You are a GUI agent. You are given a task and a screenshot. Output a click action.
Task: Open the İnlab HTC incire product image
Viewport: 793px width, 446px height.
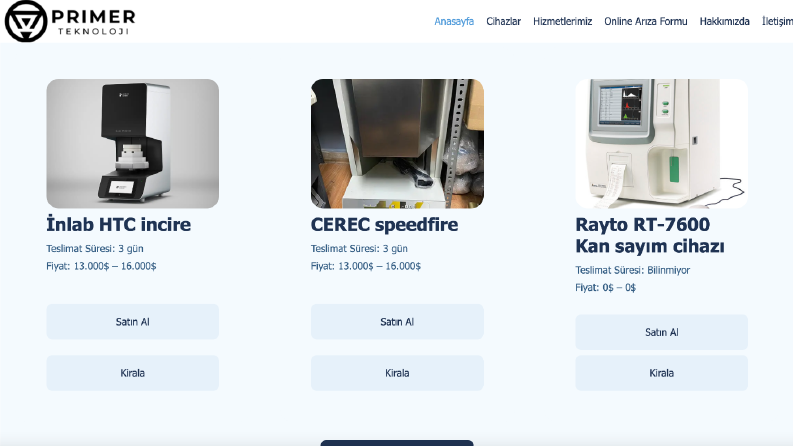tap(133, 144)
